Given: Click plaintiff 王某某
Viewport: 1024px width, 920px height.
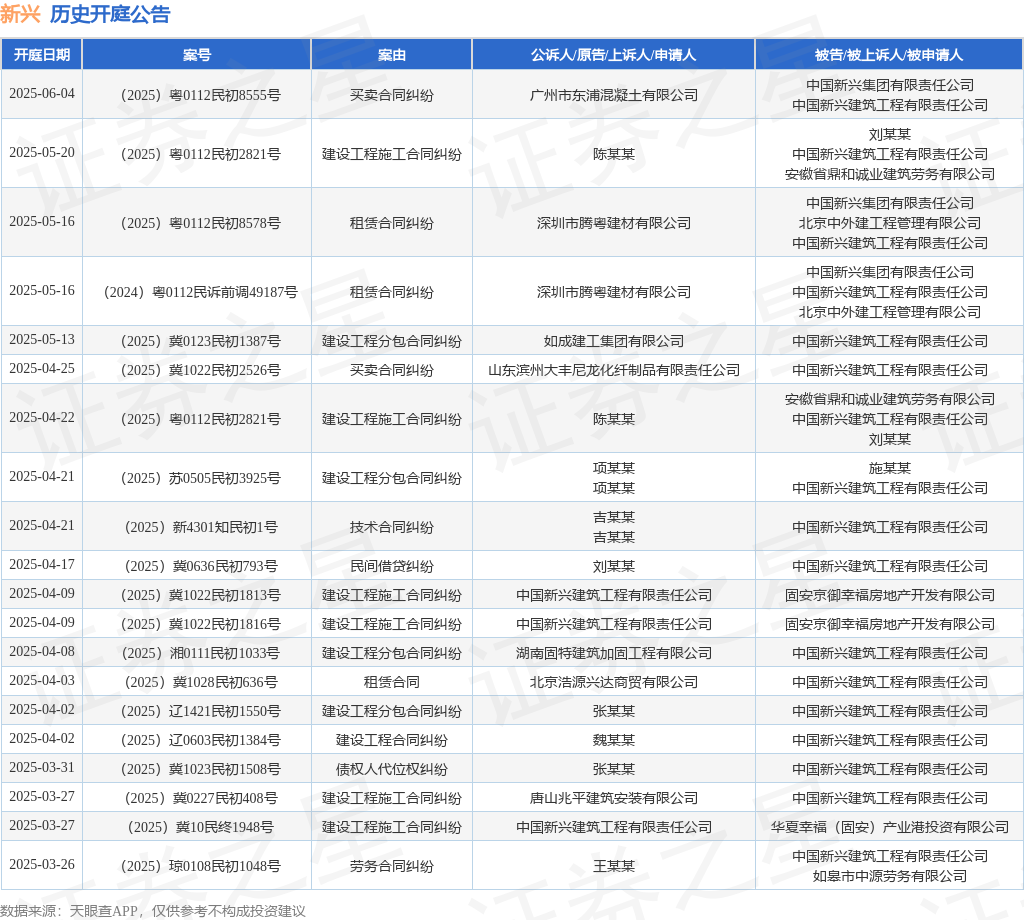Looking at the screenshot, I should pyautogui.click(x=613, y=866).
